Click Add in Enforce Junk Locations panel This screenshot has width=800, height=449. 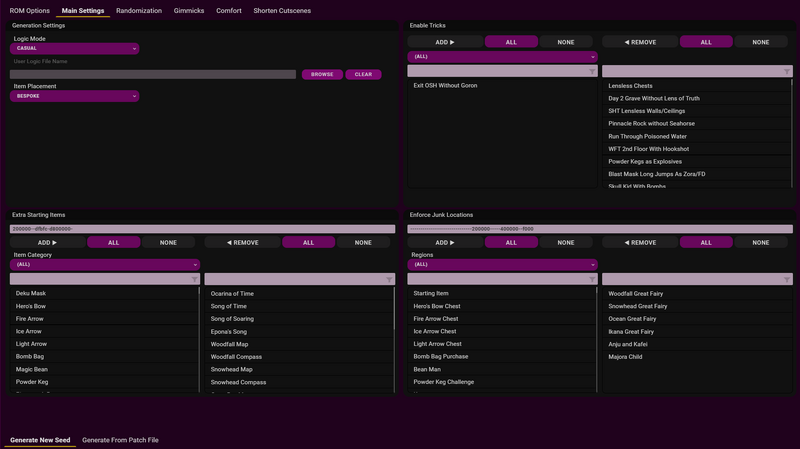[445, 243]
